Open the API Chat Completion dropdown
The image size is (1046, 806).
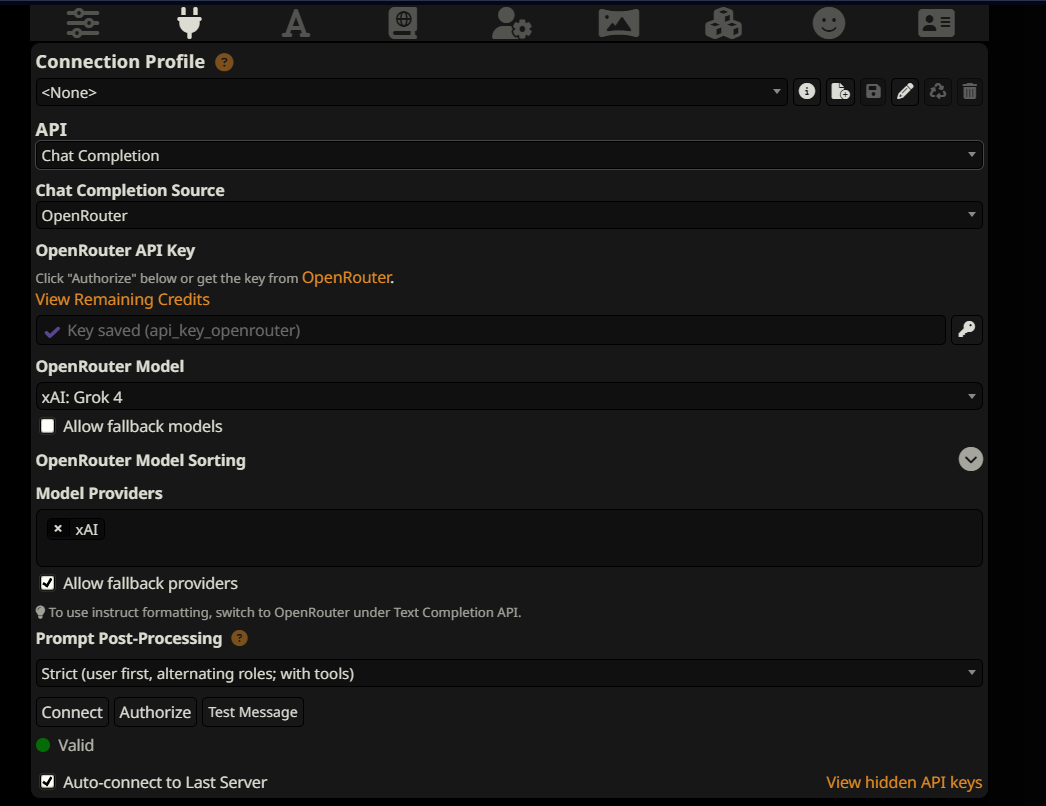click(x=509, y=155)
